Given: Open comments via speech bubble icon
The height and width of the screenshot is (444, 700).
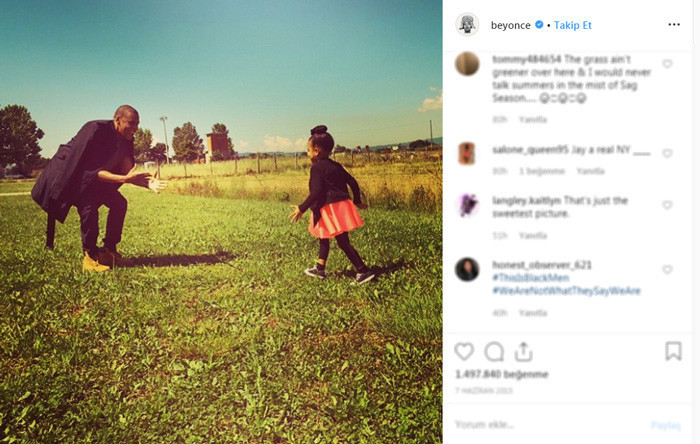Looking at the screenshot, I should (x=494, y=352).
